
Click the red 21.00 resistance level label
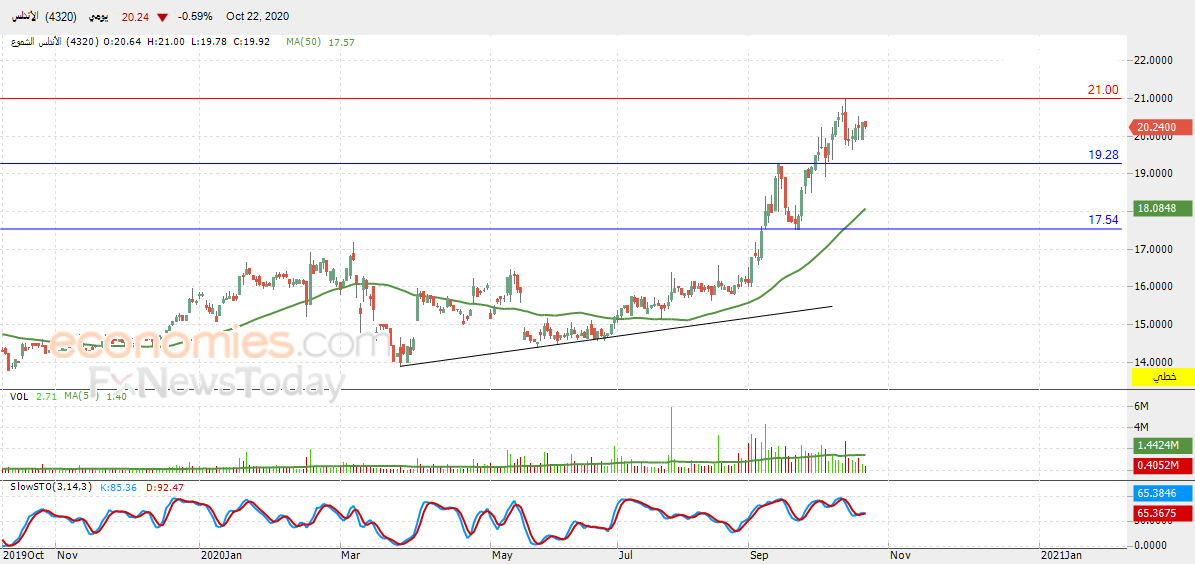click(1103, 90)
